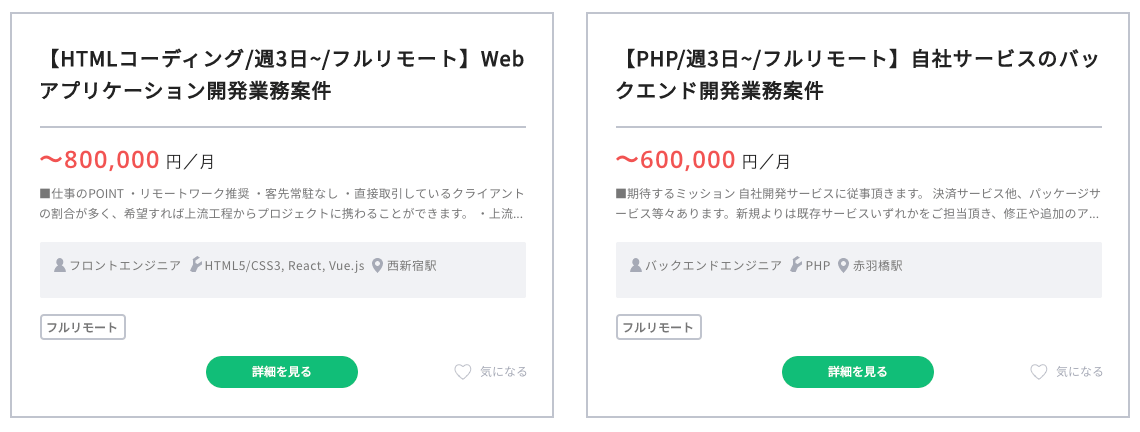Open the PHP 自社サービス backend job title
The image size is (1140, 432).
click(858, 76)
